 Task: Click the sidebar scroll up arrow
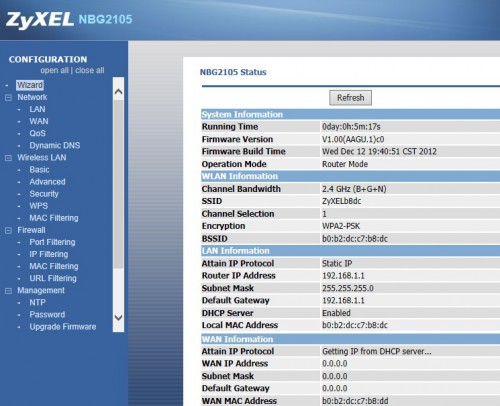tap(118, 91)
